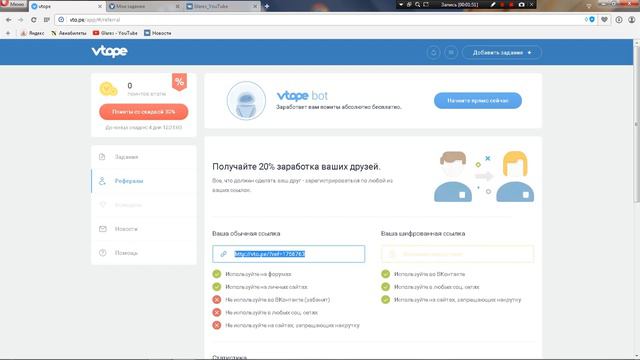The image size is (640, 360).
Task: Click the Получайте 20% заработка ваших друзей heading
Action: click(x=296, y=167)
